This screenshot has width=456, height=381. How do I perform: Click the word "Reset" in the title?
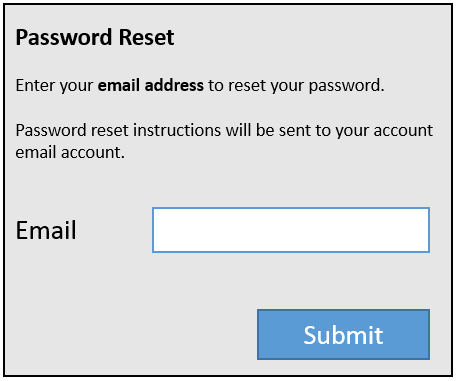(x=146, y=37)
